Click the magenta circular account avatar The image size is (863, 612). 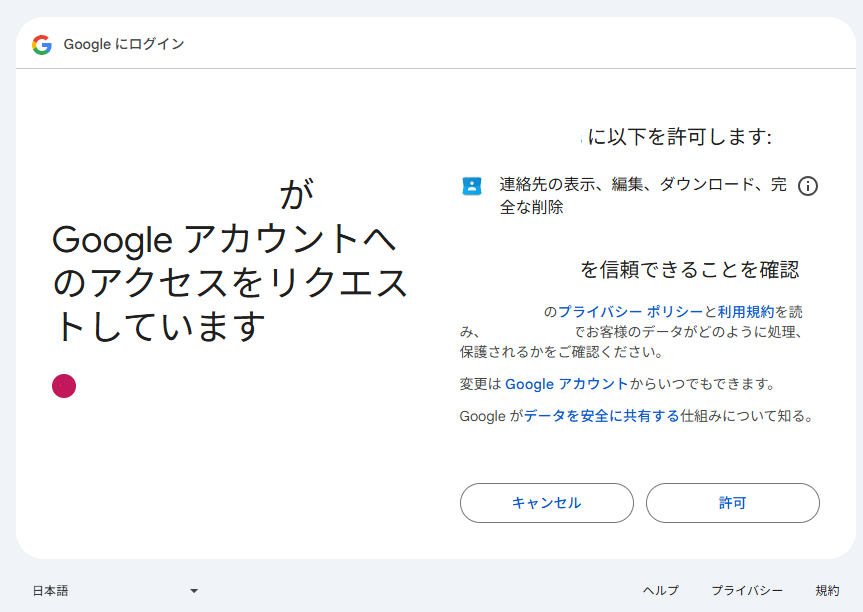(x=64, y=386)
